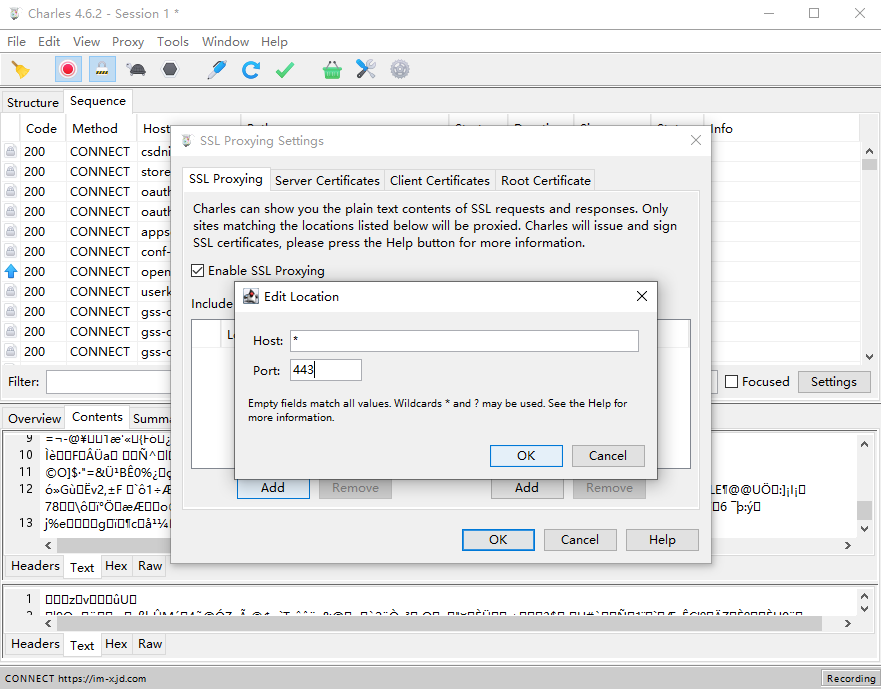Open response Hex tab in bottom pane

coord(116,644)
